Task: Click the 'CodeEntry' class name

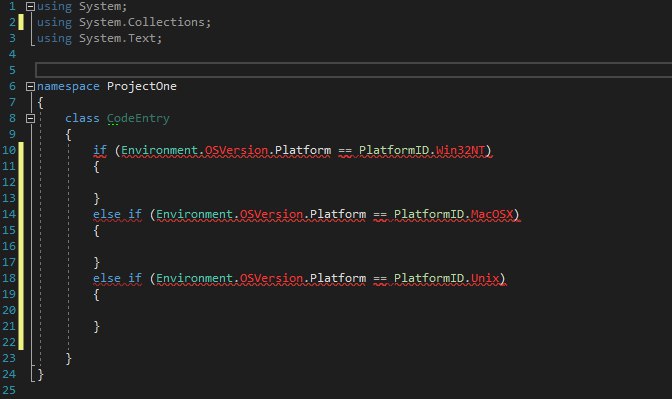Action: 138,118
